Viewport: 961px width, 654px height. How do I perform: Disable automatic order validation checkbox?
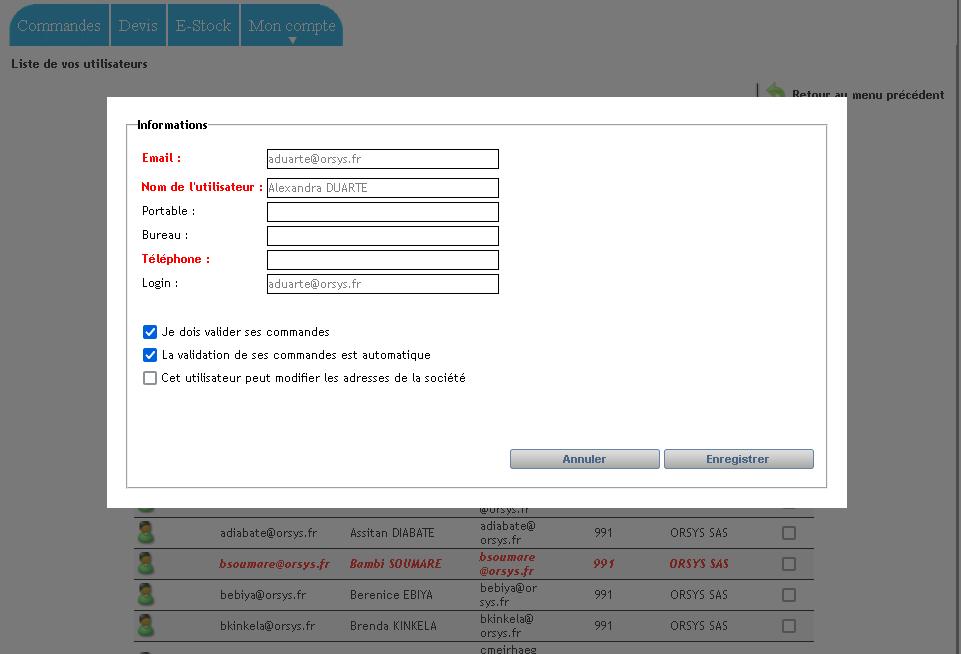pos(150,354)
